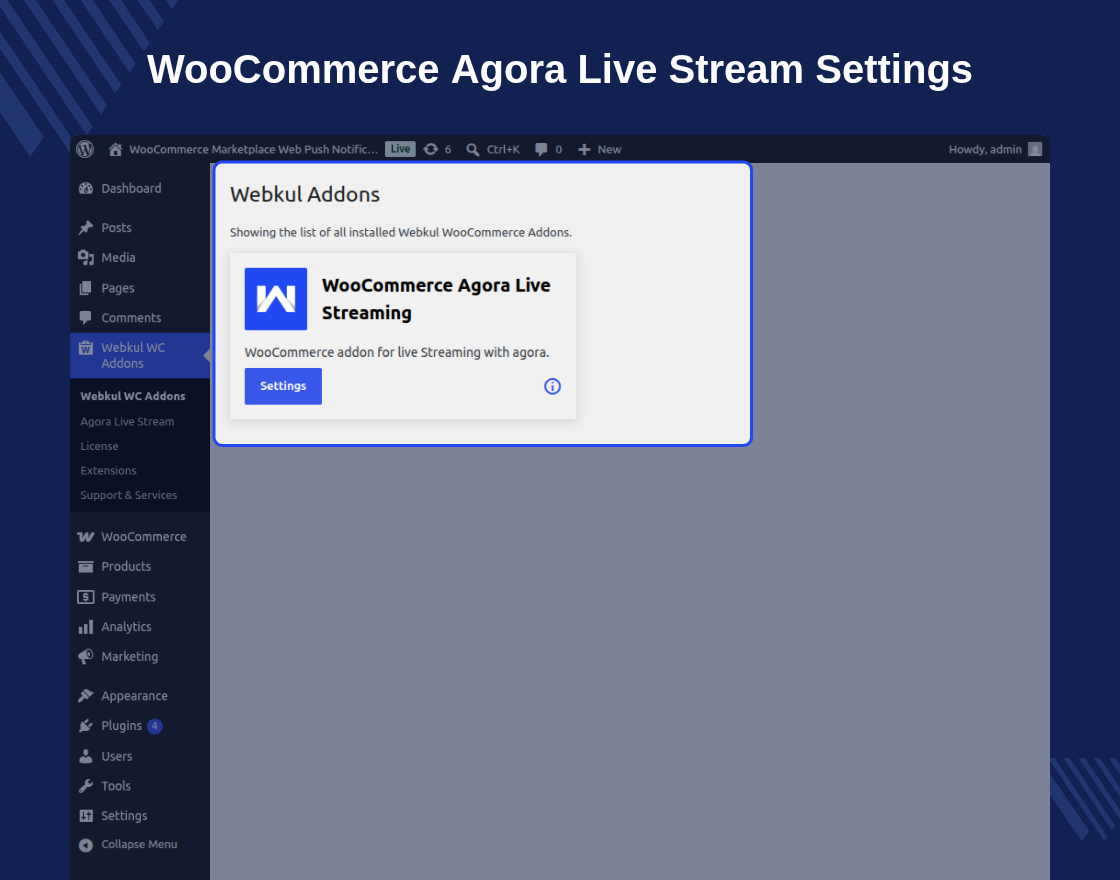Click the Live badge in admin bar

click(x=400, y=149)
